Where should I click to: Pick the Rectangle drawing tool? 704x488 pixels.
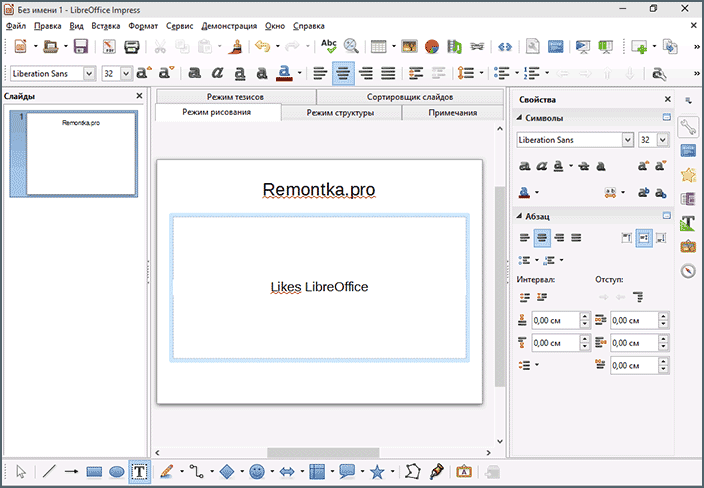click(94, 472)
